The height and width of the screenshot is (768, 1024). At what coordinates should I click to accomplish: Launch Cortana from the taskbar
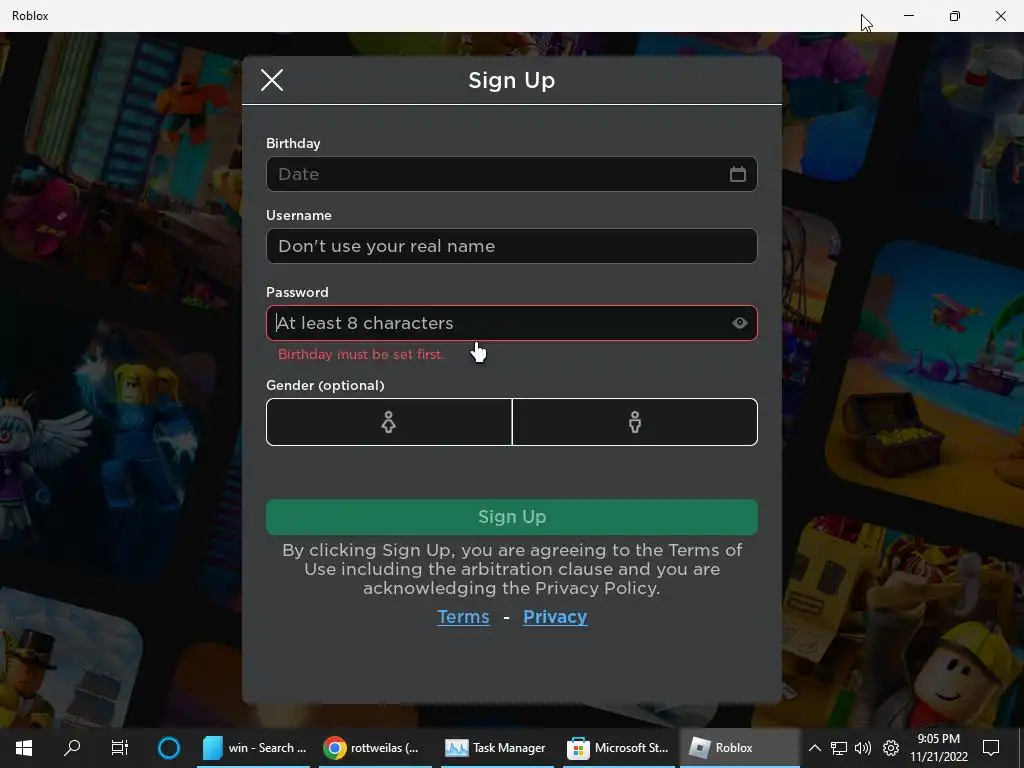[x=168, y=748]
